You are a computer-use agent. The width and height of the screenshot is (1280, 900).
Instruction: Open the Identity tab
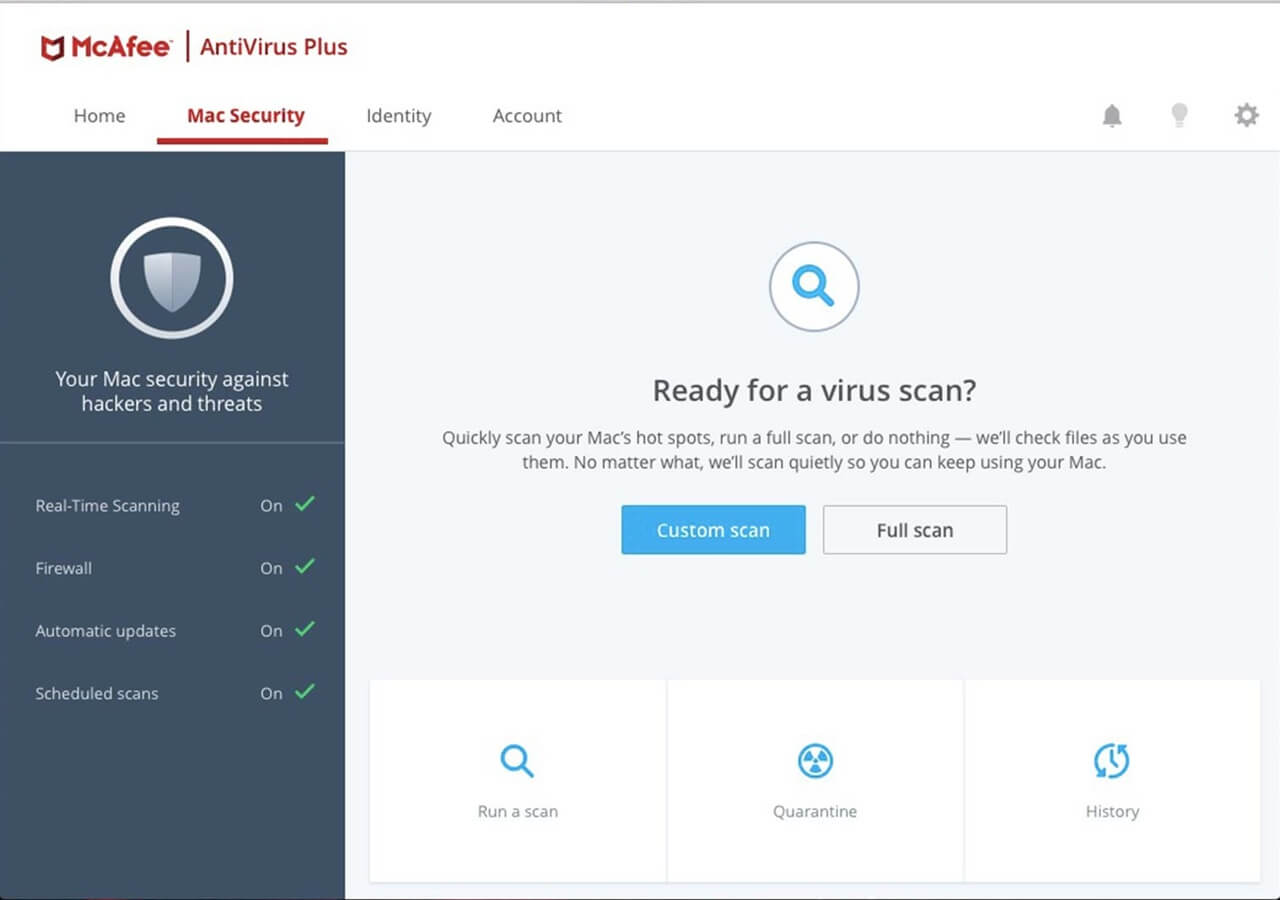[398, 116]
